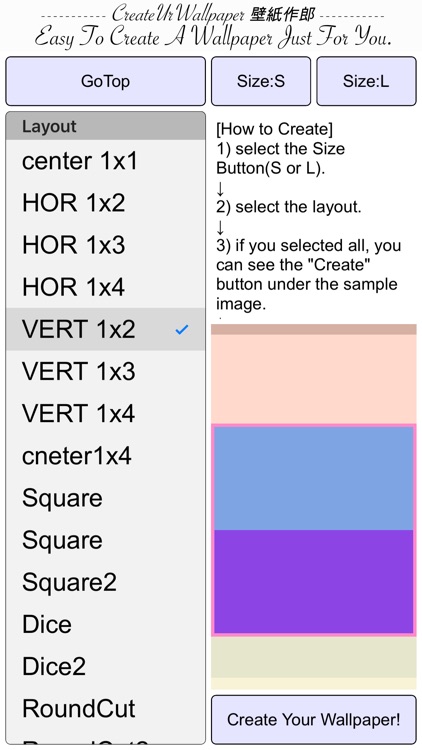Open the Layout list header

[x=105, y=126]
